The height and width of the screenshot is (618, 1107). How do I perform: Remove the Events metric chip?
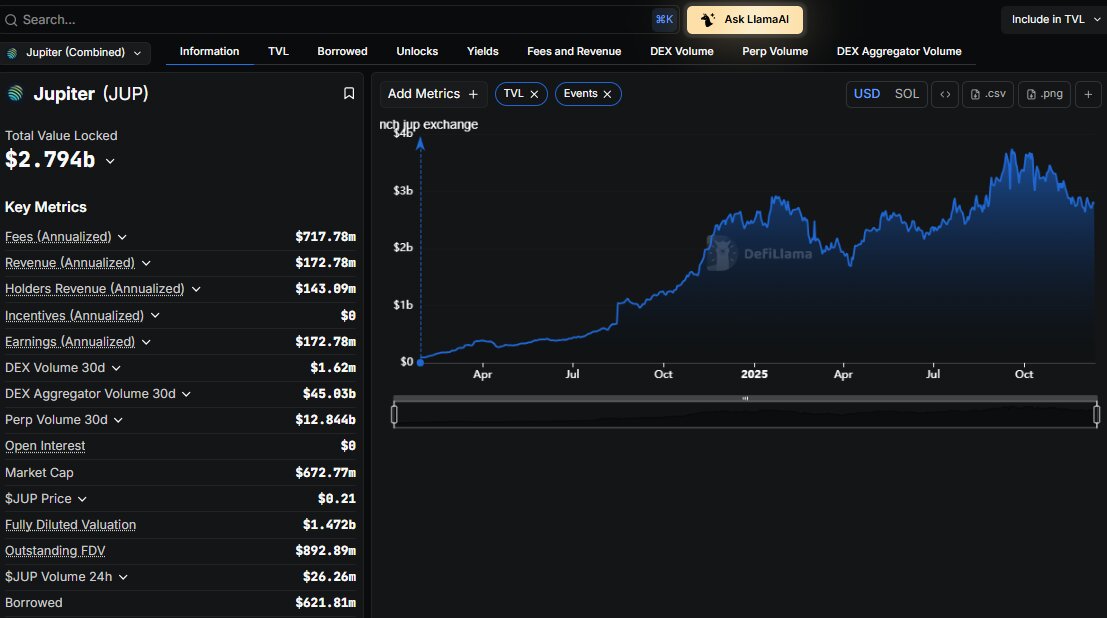(x=607, y=94)
